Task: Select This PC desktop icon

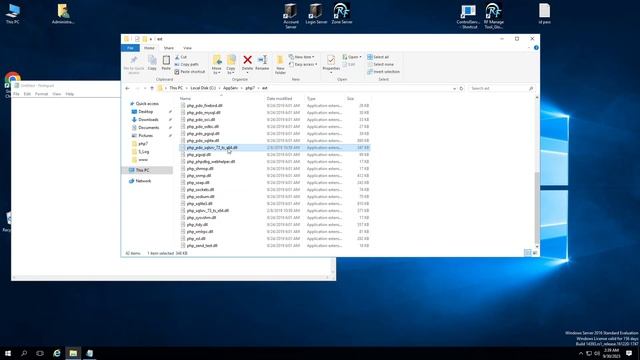Action: tap(13, 13)
